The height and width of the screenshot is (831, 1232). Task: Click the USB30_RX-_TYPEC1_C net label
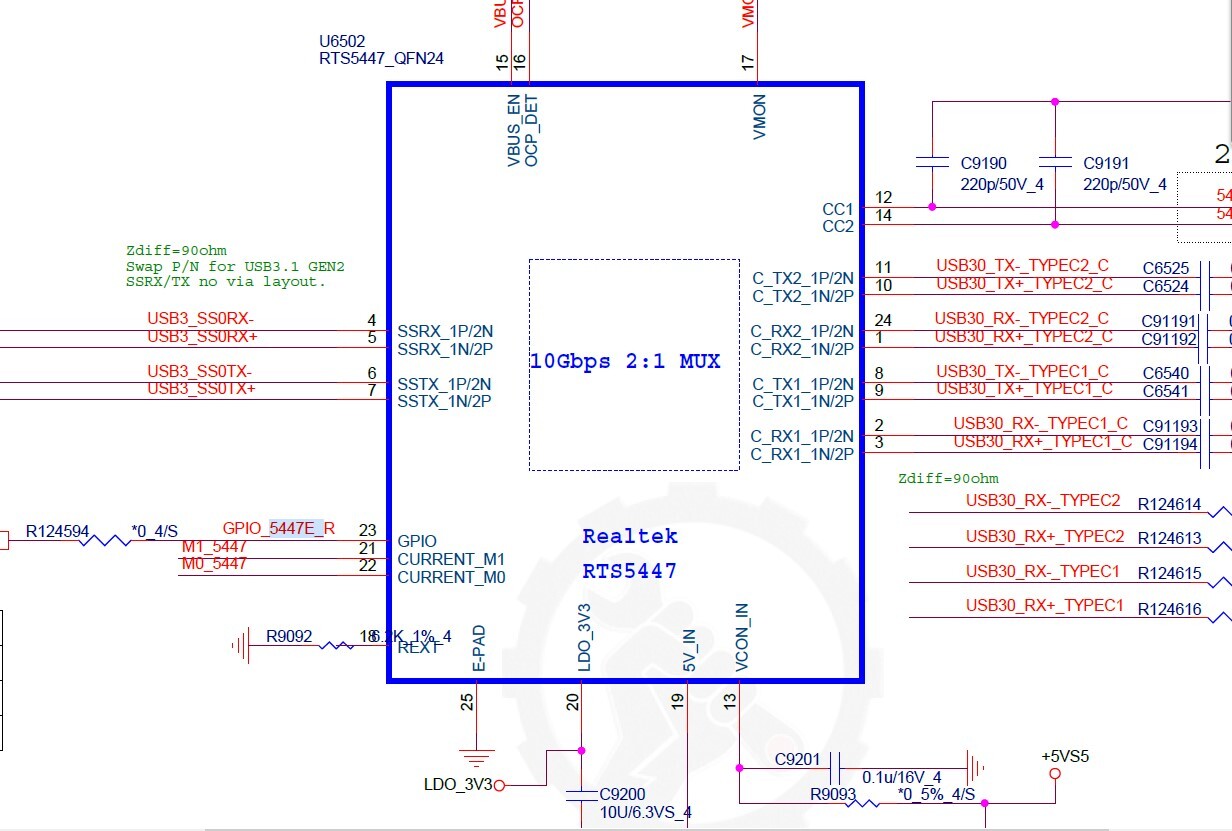tap(1040, 424)
